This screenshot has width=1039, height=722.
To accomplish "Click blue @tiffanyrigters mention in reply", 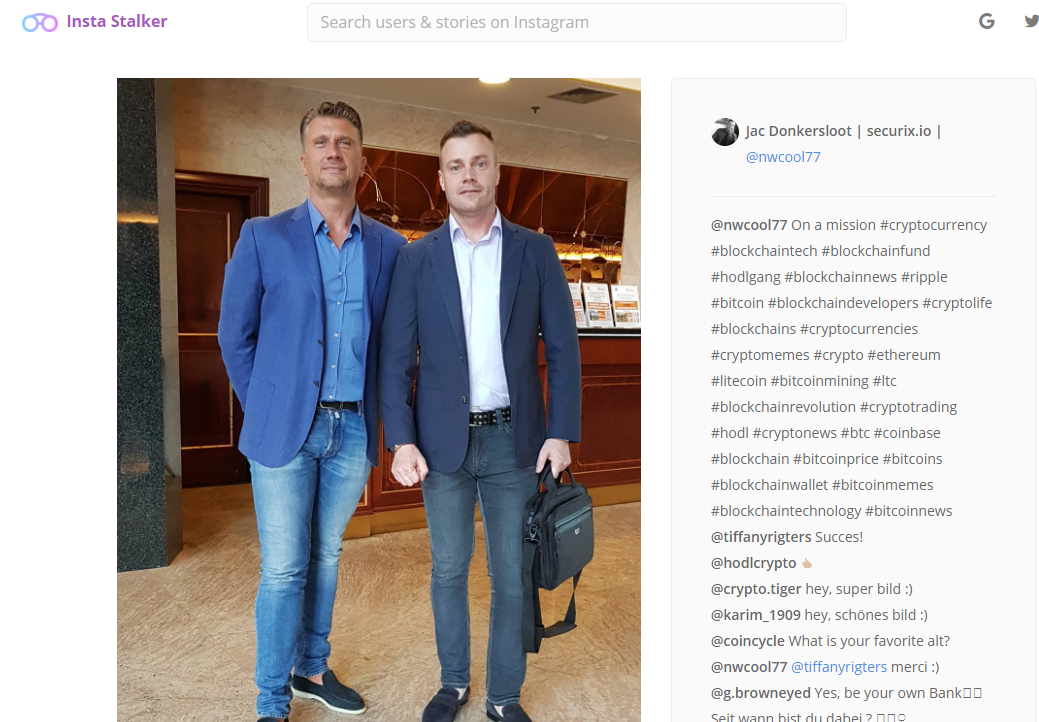I will [x=839, y=667].
